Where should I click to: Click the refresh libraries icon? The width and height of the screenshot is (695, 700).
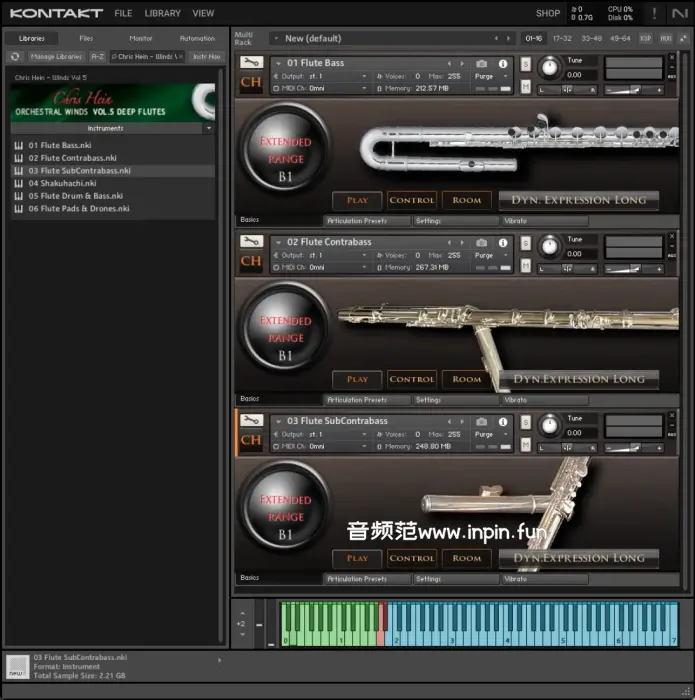(15, 57)
